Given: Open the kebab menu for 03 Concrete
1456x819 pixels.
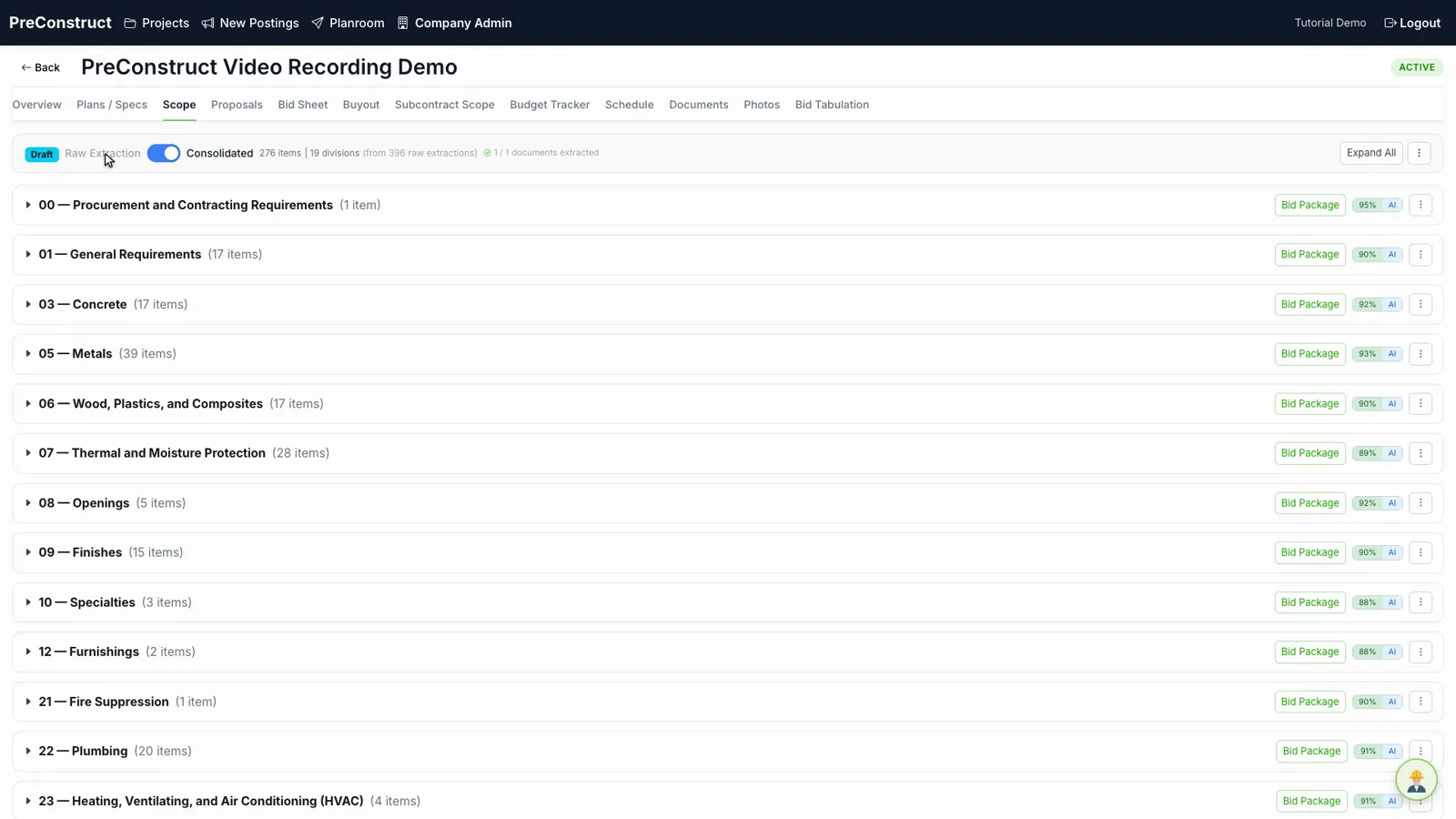Looking at the screenshot, I should [x=1421, y=304].
